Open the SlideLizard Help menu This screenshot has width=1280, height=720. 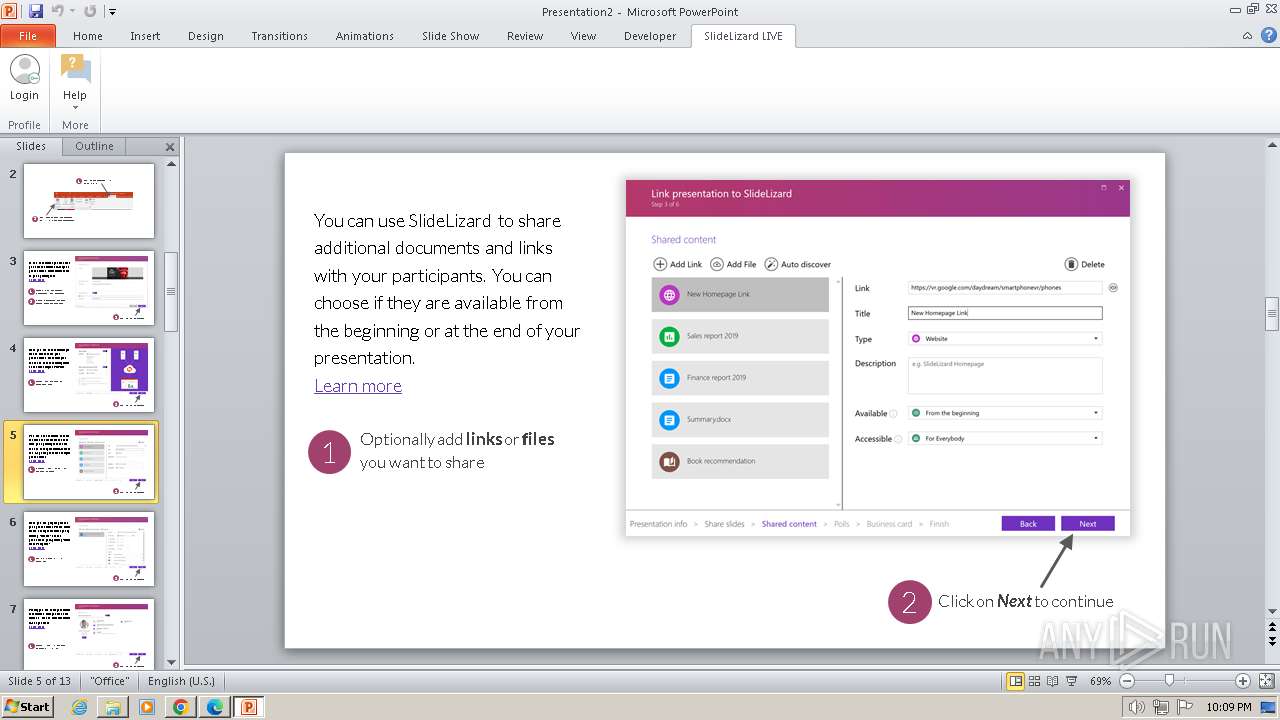(x=75, y=82)
